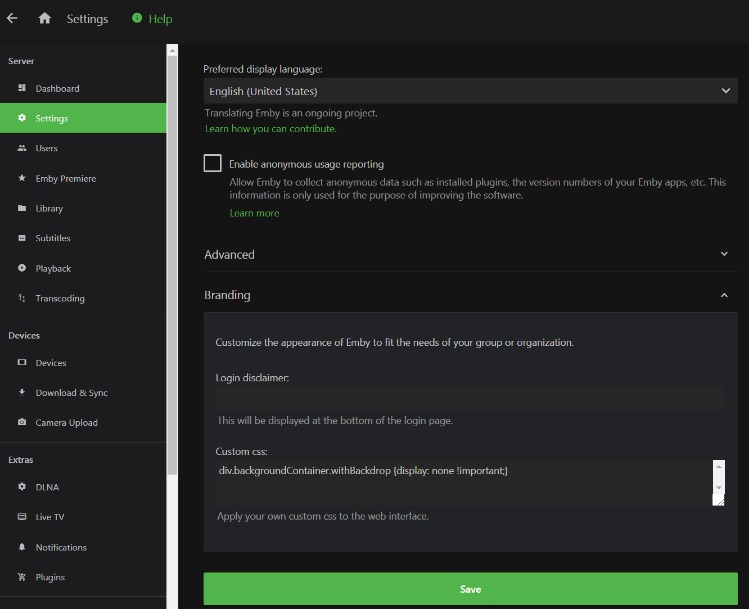This screenshot has width=749, height=609.
Task: Click the Playback circle icon
Action: [22, 267]
